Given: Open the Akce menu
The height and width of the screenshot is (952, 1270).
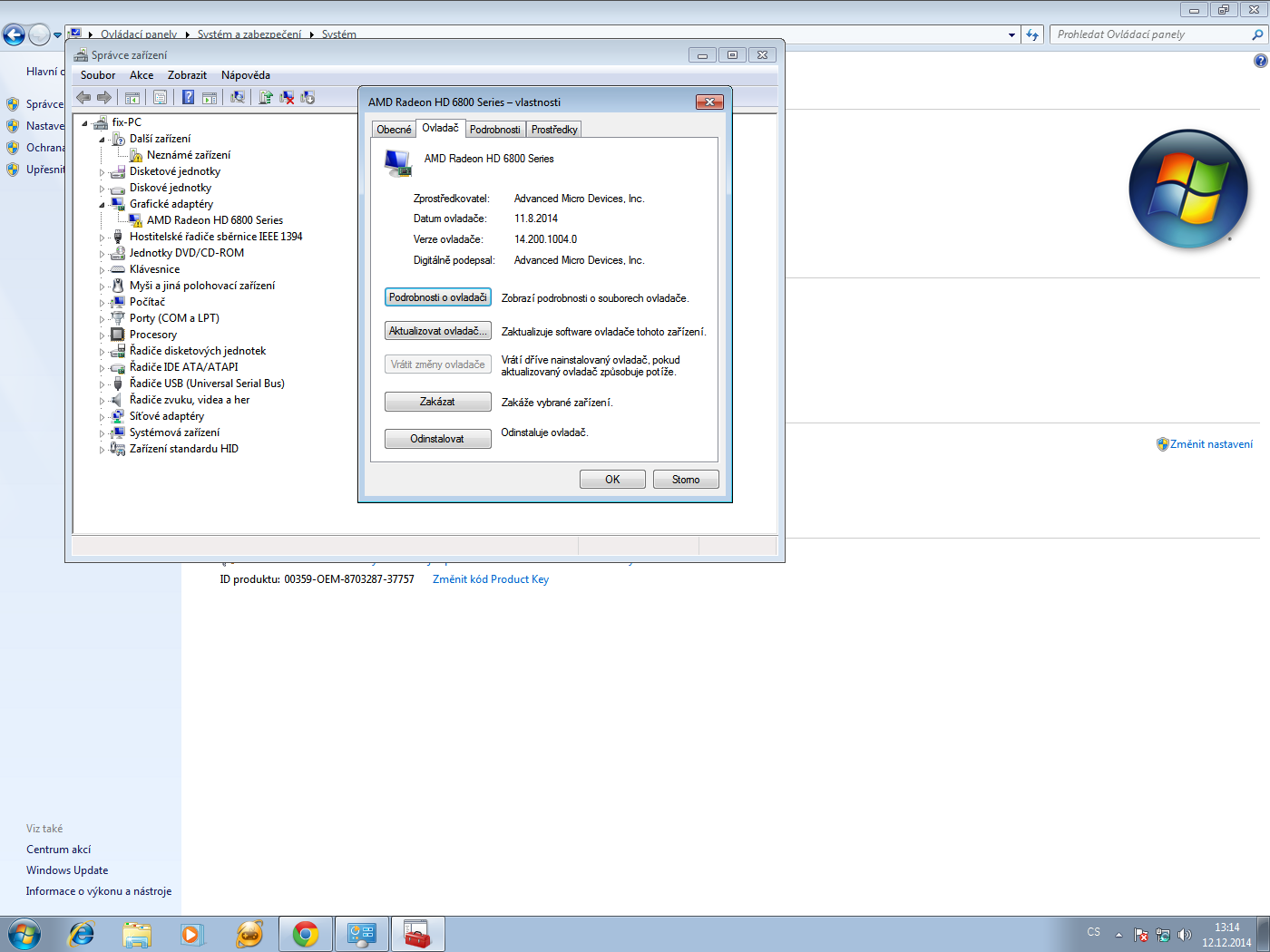Looking at the screenshot, I should [x=142, y=75].
